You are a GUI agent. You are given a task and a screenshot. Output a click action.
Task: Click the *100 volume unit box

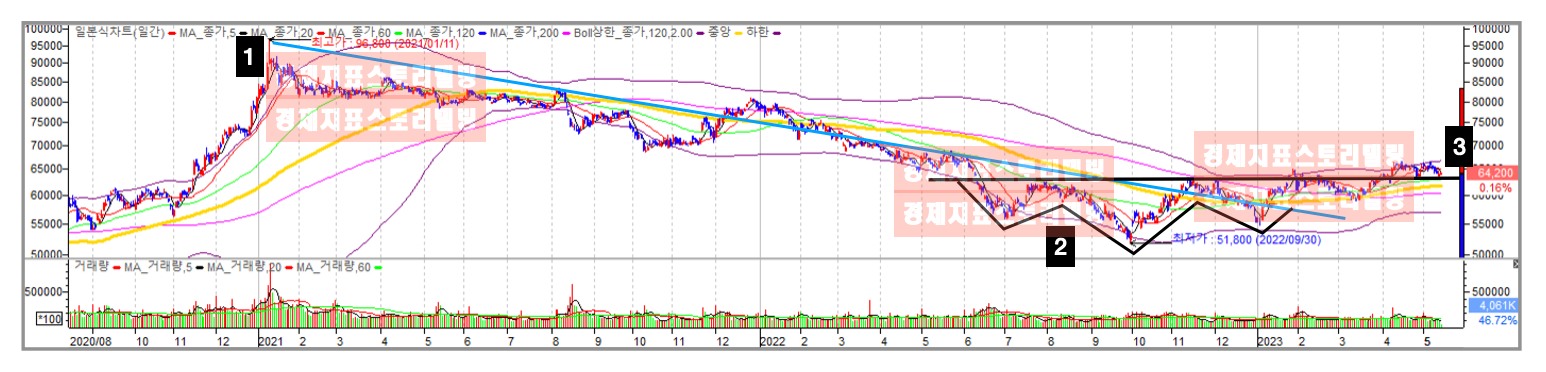49,319
